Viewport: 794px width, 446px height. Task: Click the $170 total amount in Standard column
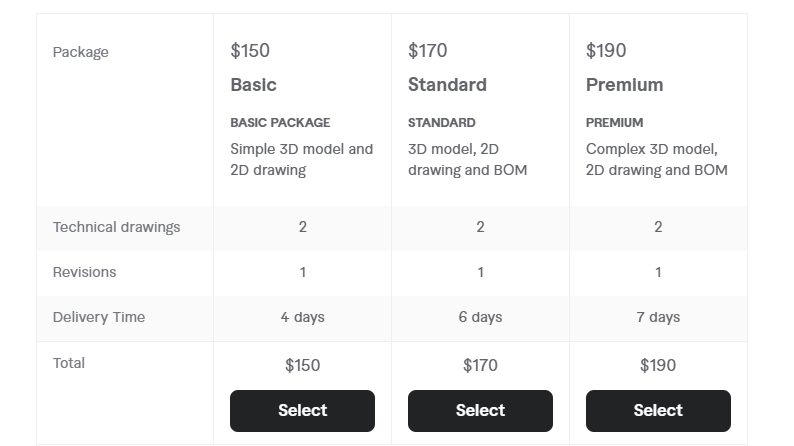(480, 366)
